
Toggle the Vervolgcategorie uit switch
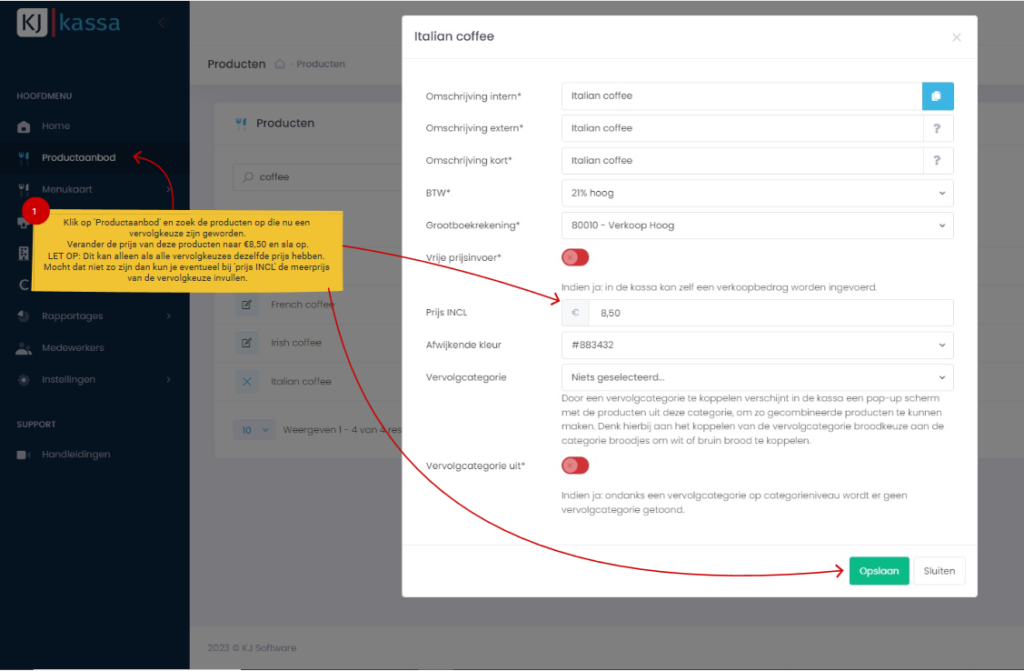575,465
